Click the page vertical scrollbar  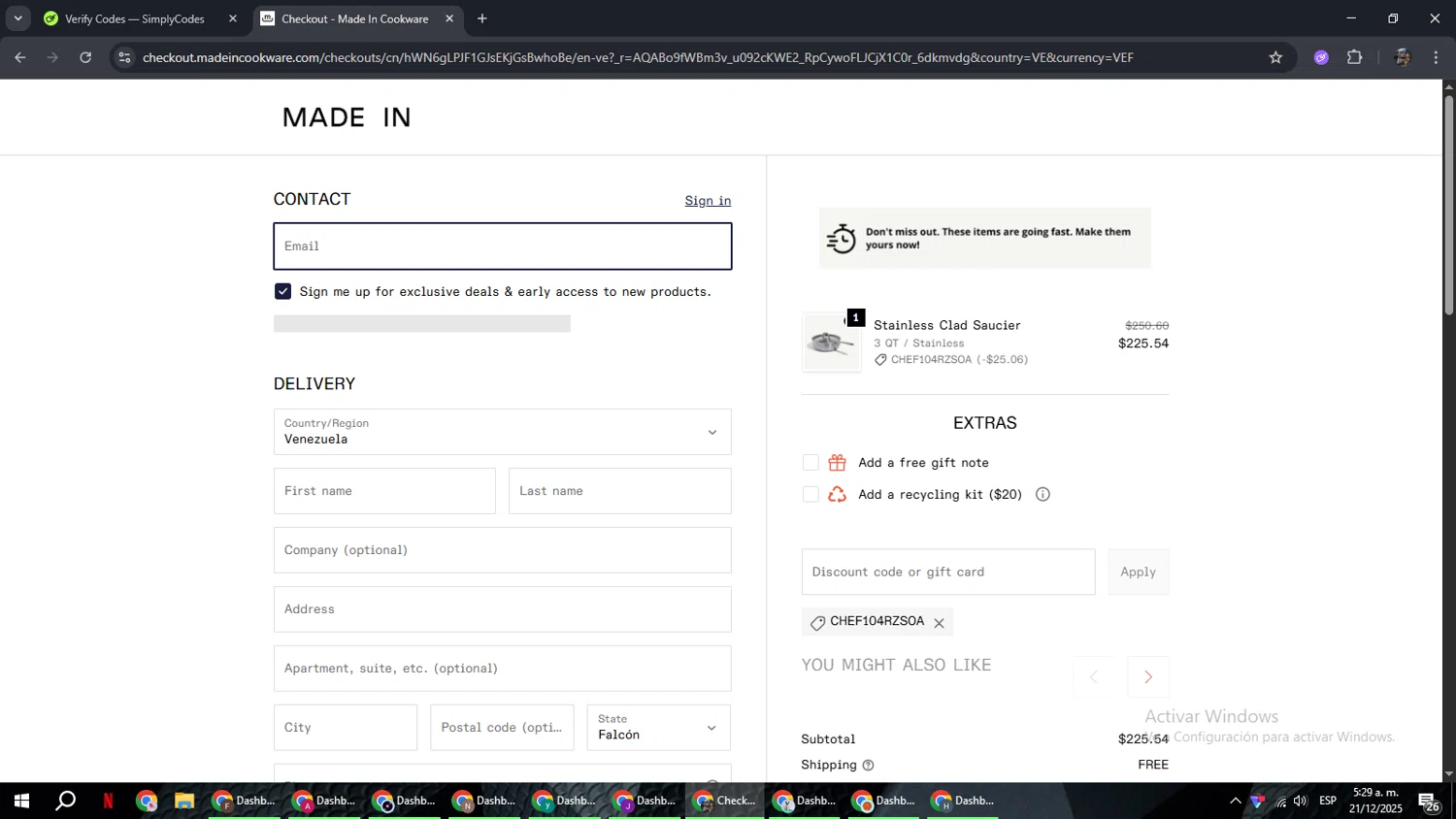1449,204
